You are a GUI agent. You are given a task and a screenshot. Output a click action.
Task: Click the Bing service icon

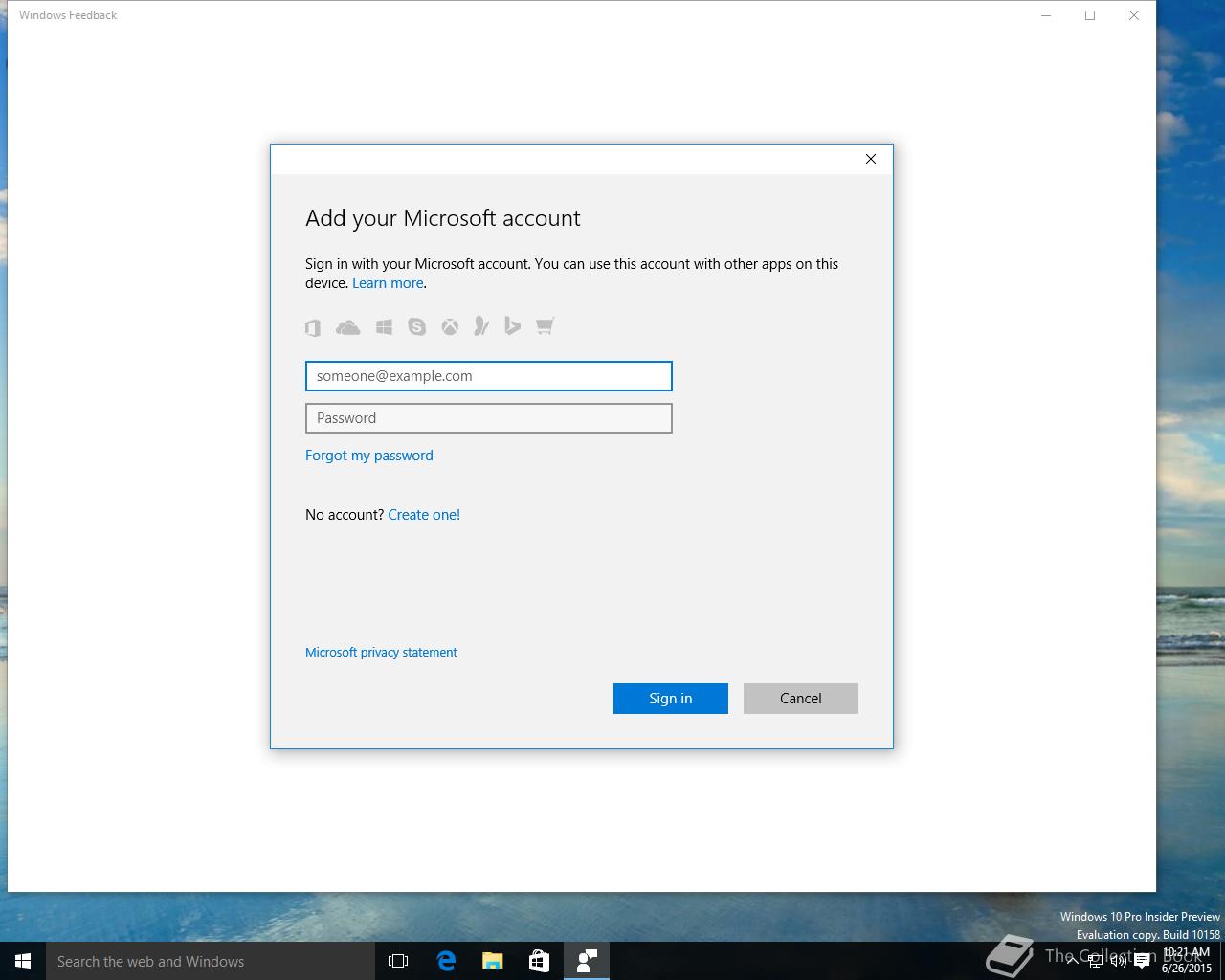(x=512, y=326)
